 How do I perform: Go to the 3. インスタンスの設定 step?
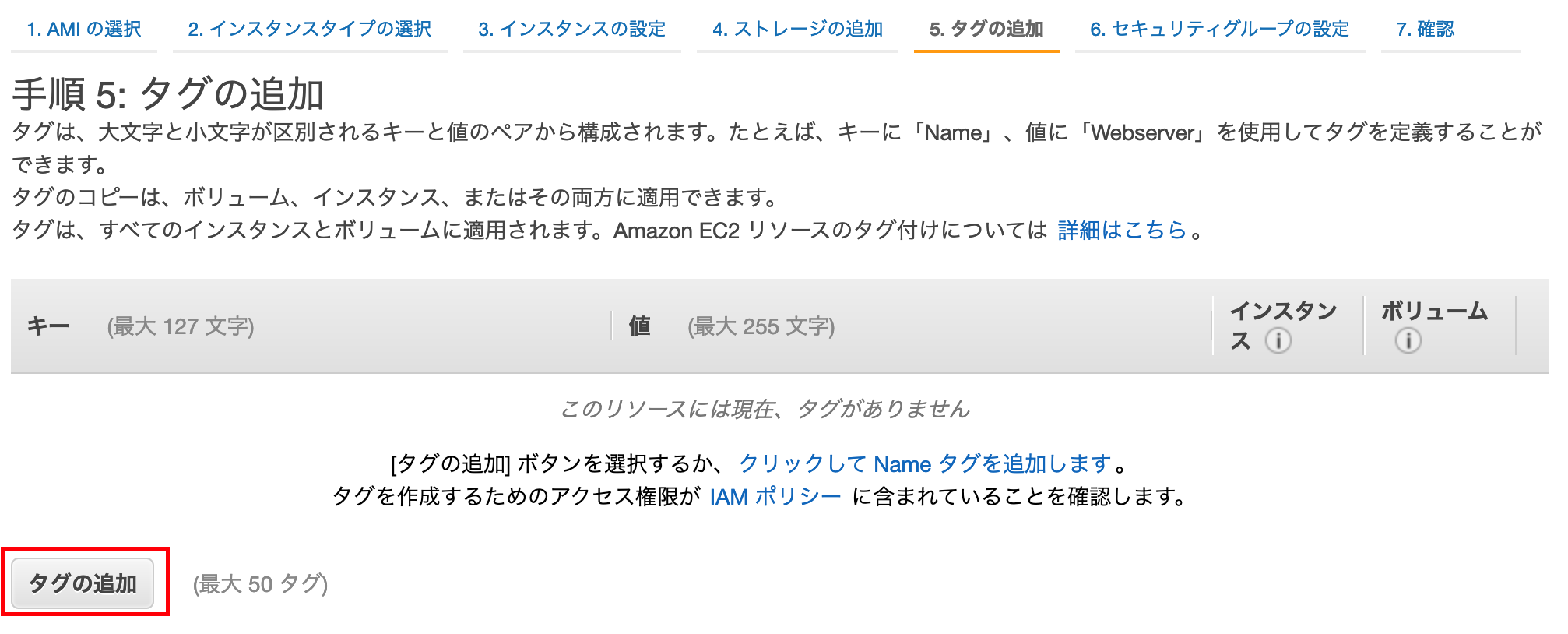[x=572, y=30]
